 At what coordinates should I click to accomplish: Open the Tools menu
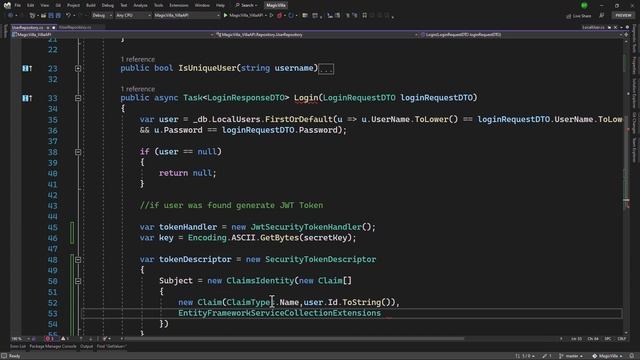click(x=158, y=5)
